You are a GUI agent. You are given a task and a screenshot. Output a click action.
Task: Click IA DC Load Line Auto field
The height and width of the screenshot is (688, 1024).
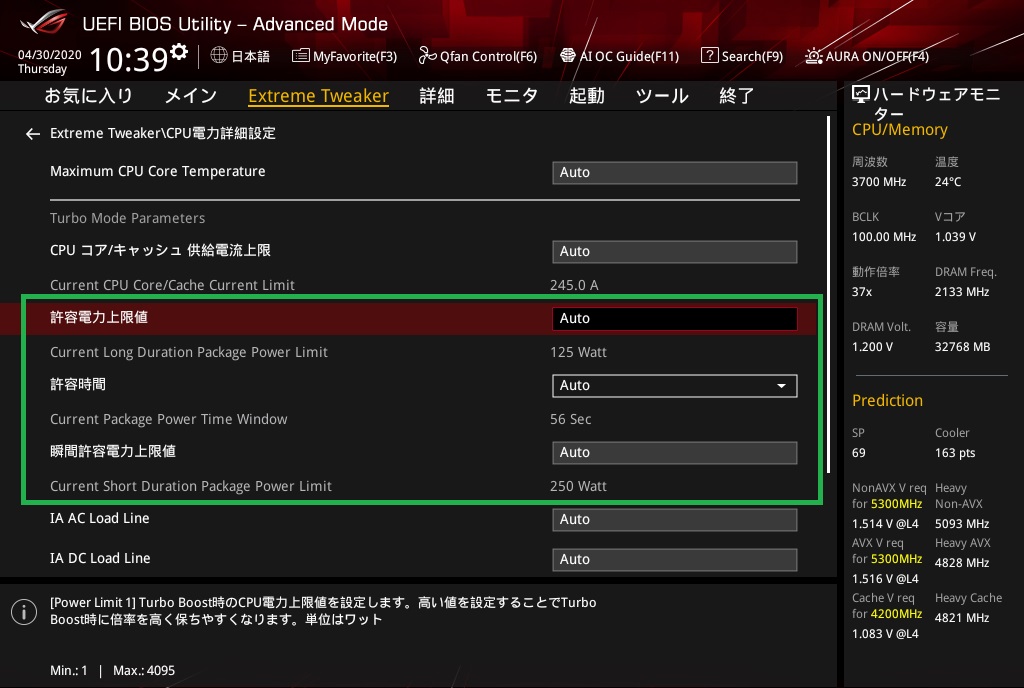click(x=675, y=559)
